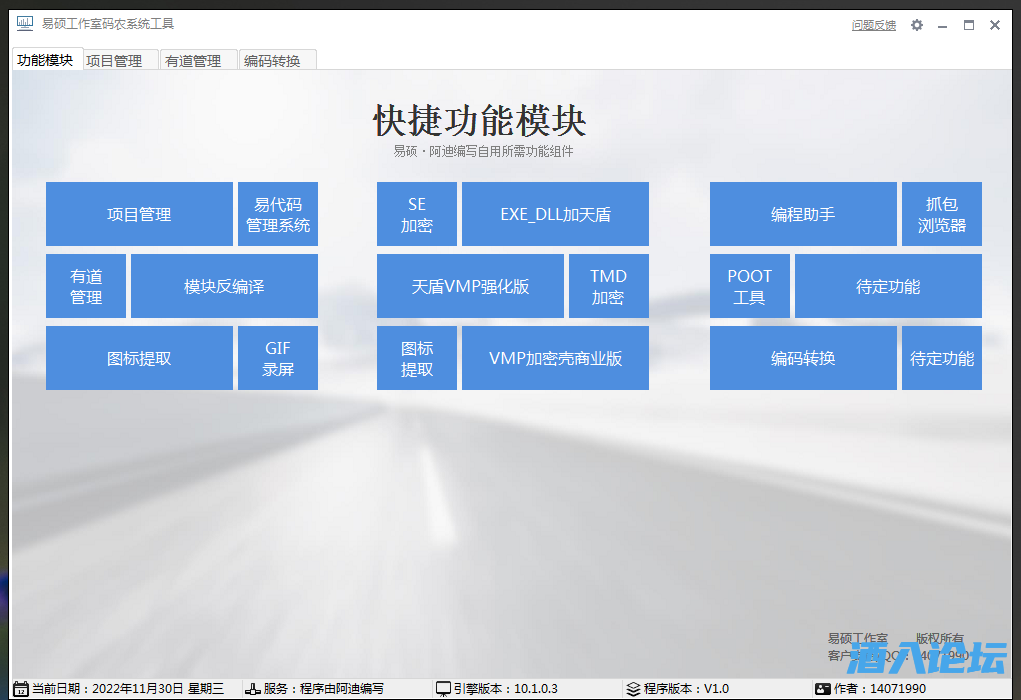Click the calendar icon beside current date
The height and width of the screenshot is (700, 1021).
(x=21, y=689)
